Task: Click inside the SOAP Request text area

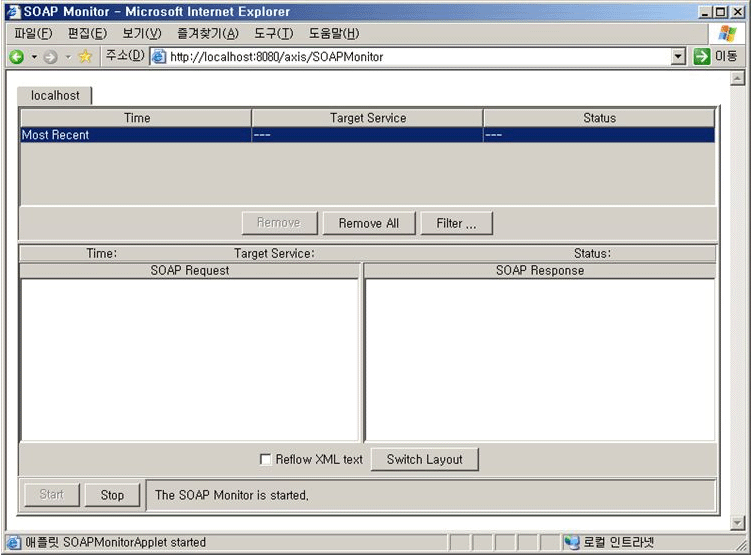Action: (190, 360)
